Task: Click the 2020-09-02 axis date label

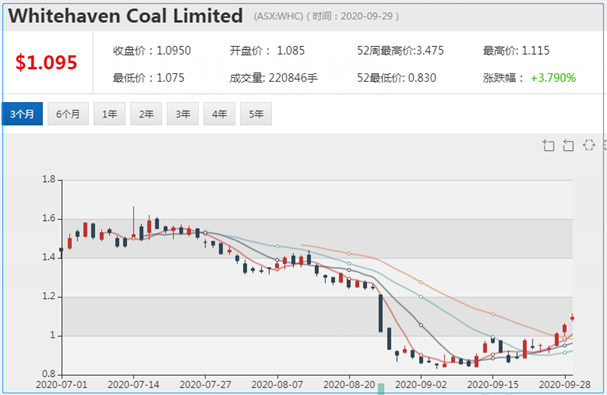Action: (x=421, y=385)
